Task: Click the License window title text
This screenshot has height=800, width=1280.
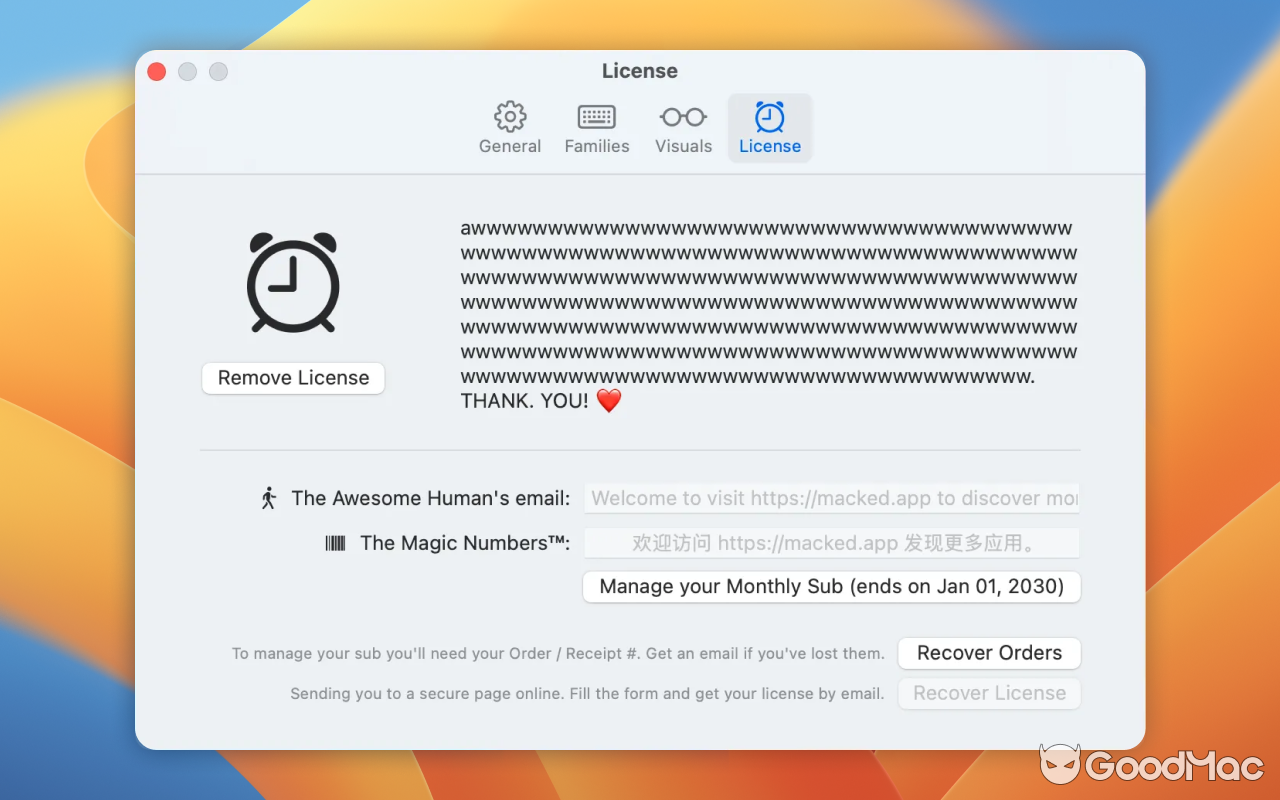Action: pos(640,71)
